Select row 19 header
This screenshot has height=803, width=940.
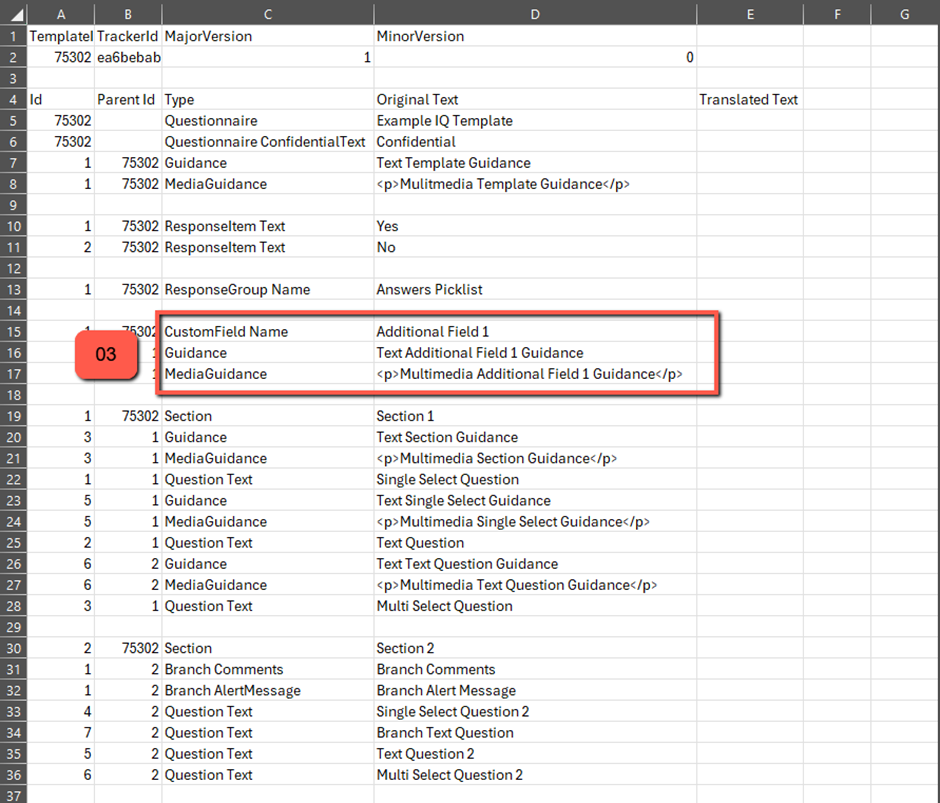(12, 416)
